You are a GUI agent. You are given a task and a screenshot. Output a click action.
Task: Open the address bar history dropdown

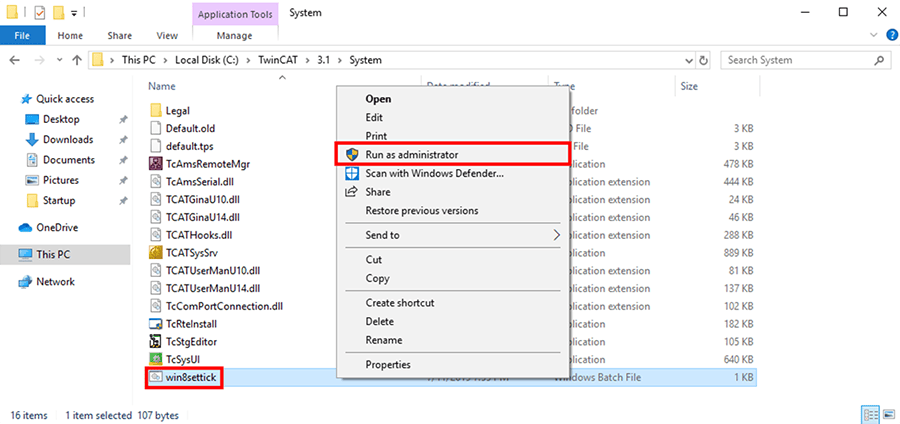(690, 60)
